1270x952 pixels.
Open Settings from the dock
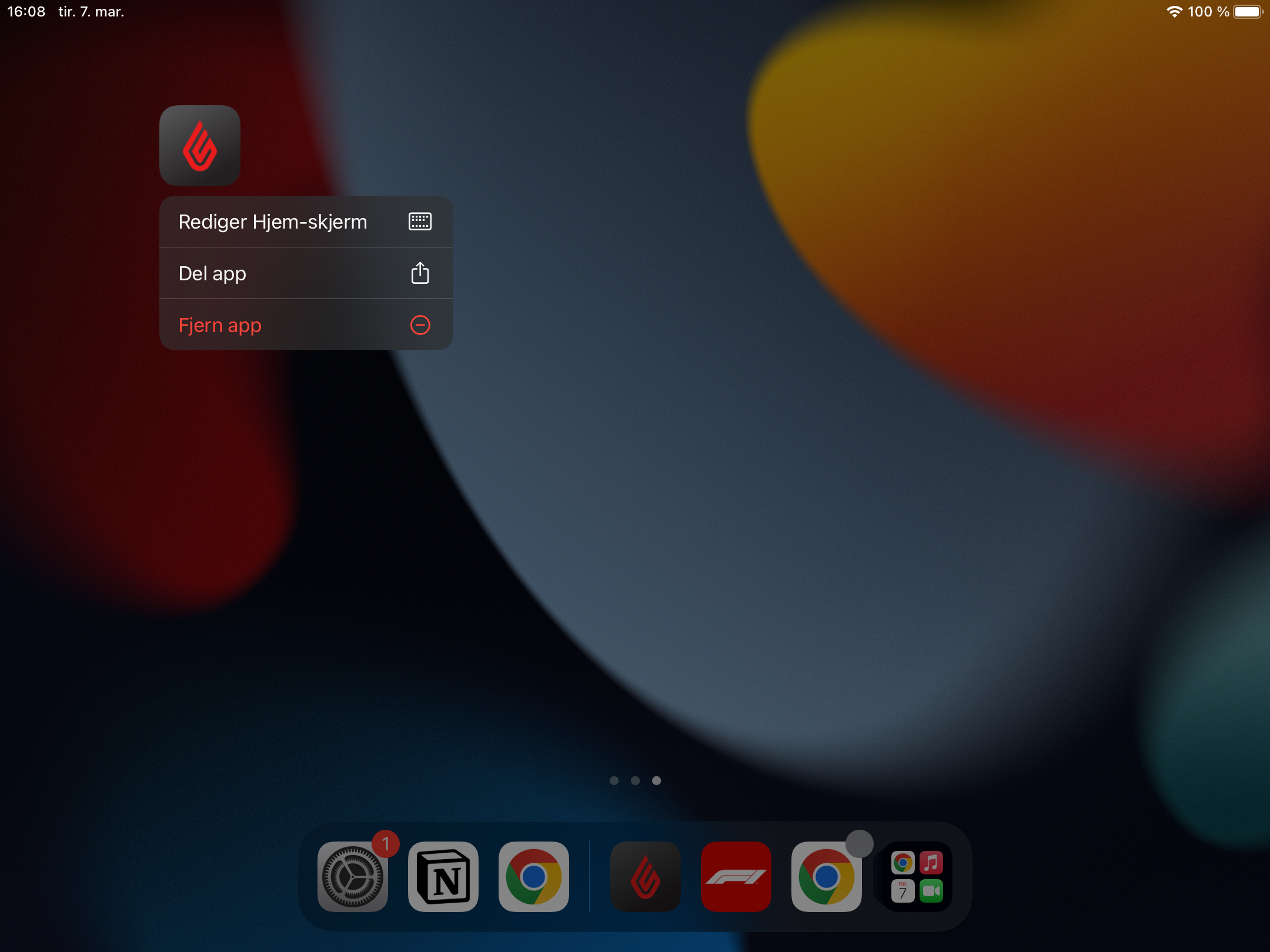pyautogui.click(x=353, y=877)
